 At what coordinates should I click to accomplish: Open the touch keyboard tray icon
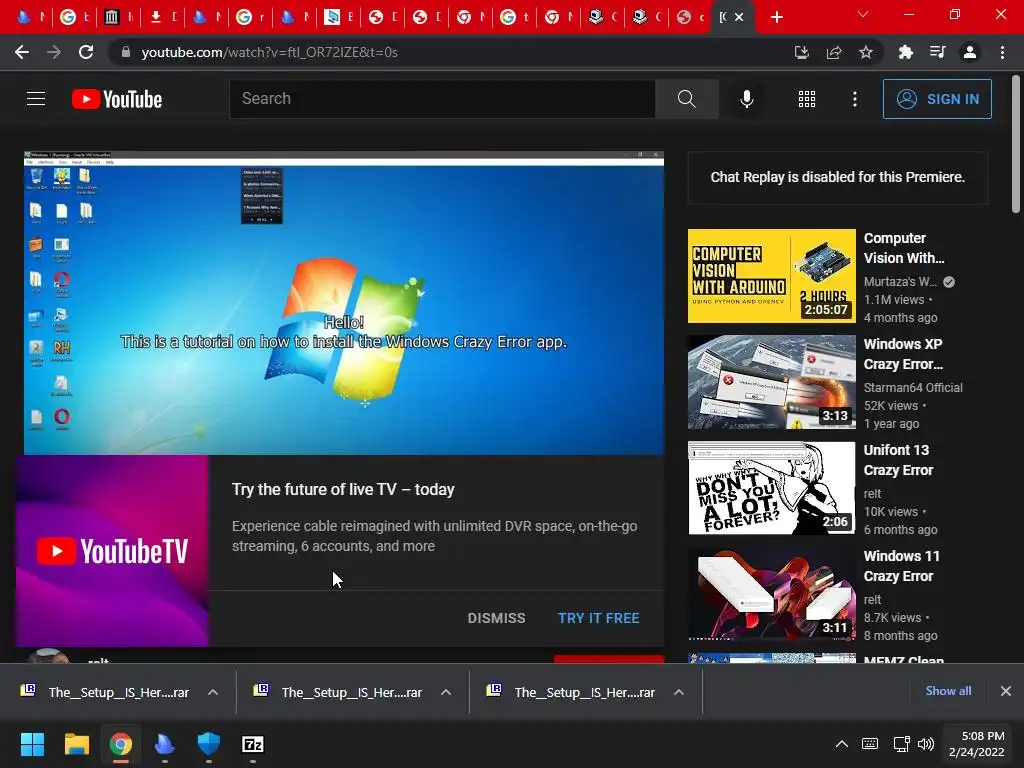click(870, 744)
